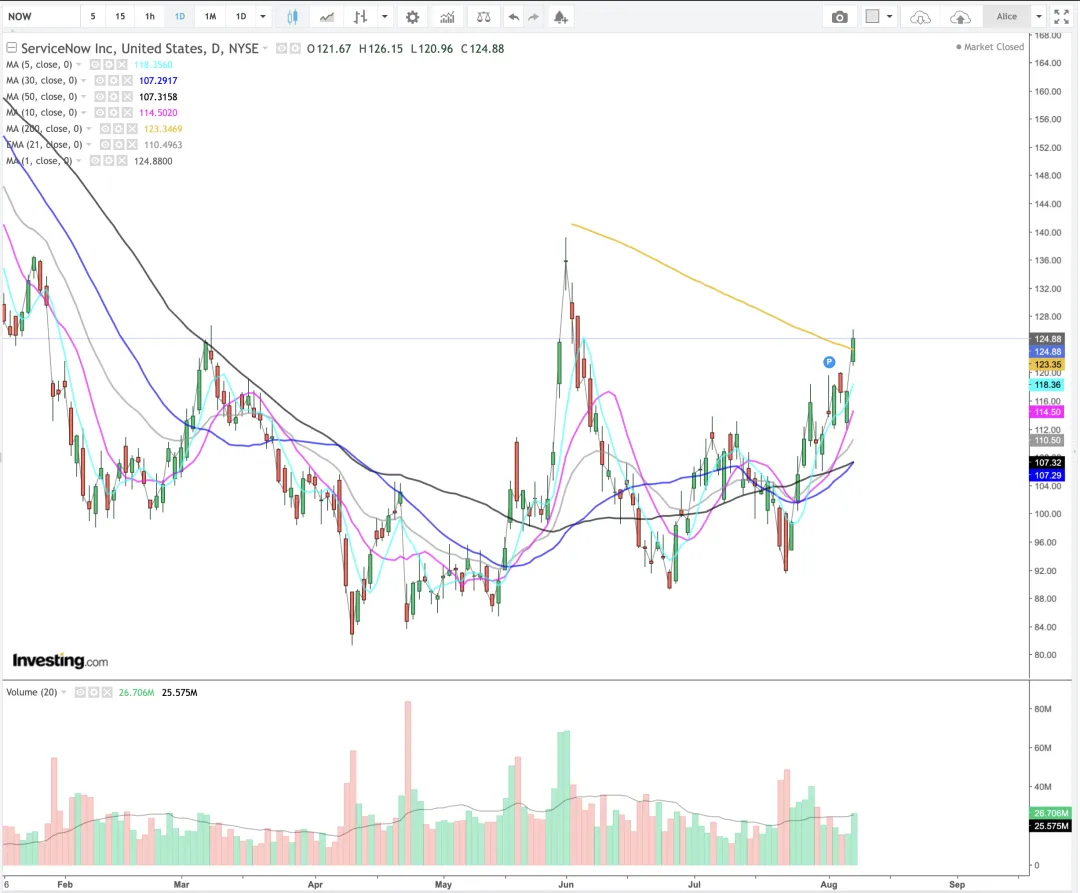The image size is (1080, 893).
Task: Remove the MA (200, close, 0) indicator
Action: [132, 129]
